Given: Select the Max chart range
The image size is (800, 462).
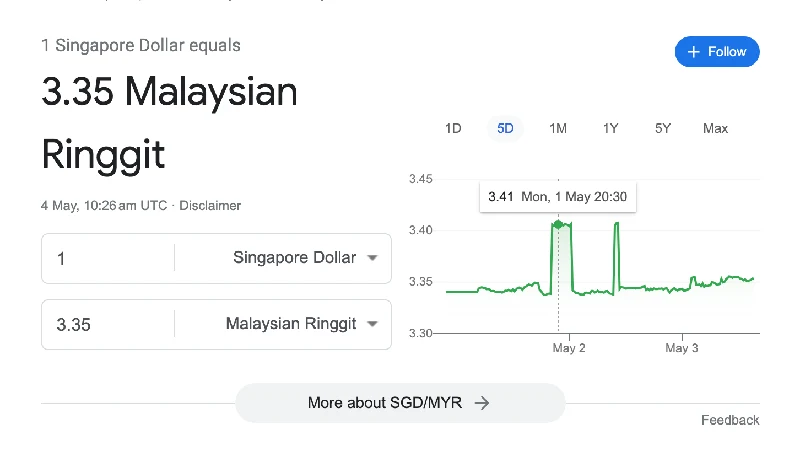Looking at the screenshot, I should (715, 128).
